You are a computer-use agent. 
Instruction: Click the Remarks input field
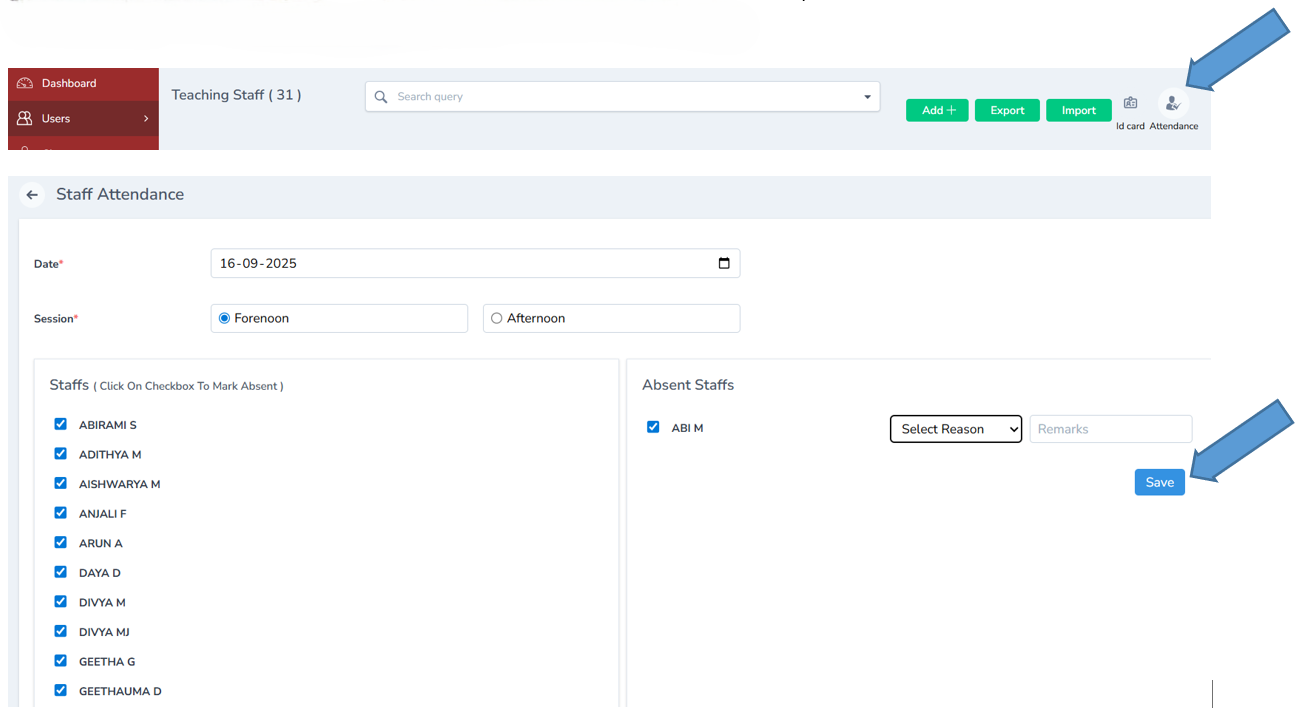1110,428
